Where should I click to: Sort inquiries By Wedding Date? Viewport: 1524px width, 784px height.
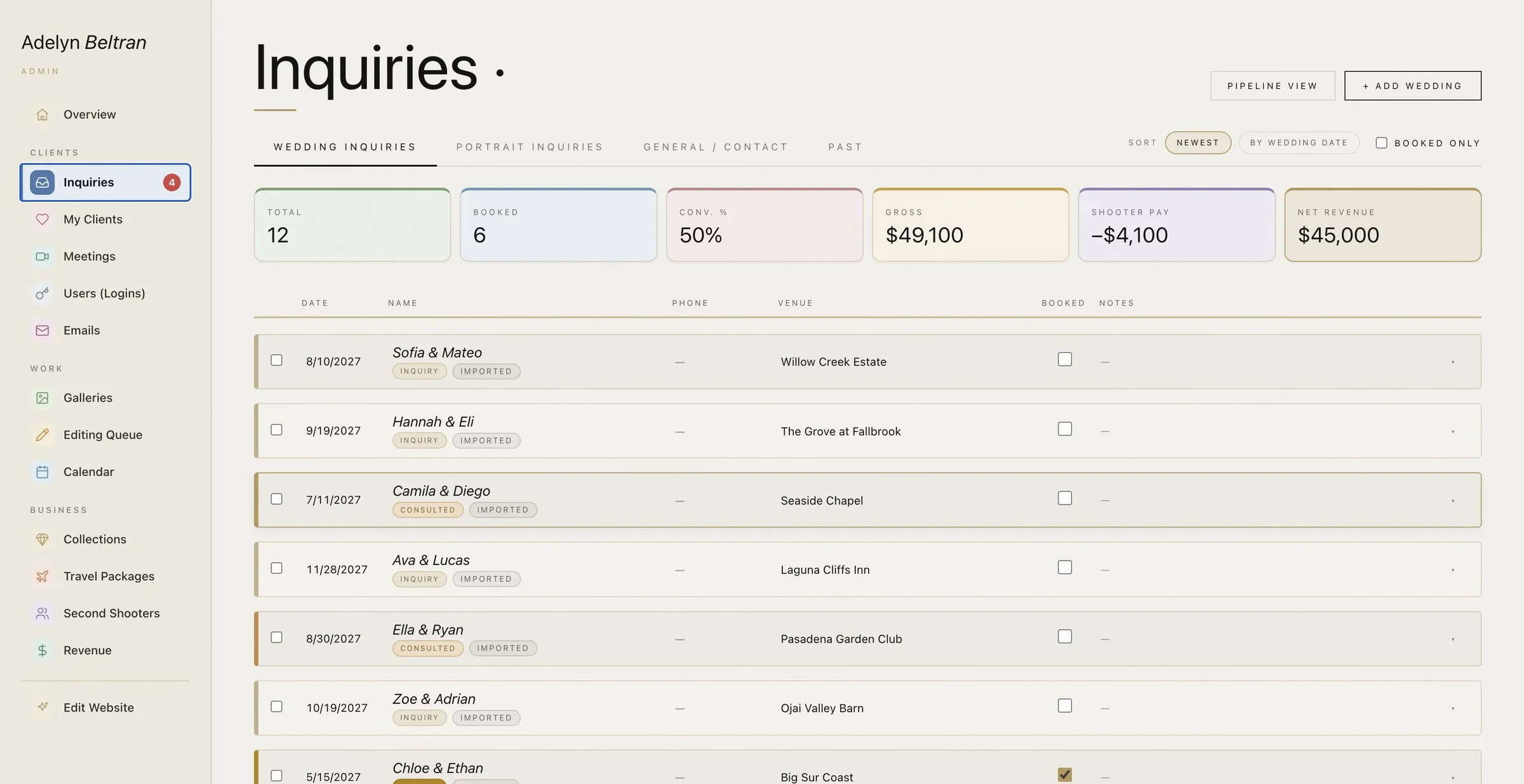click(x=1299, y=143)
